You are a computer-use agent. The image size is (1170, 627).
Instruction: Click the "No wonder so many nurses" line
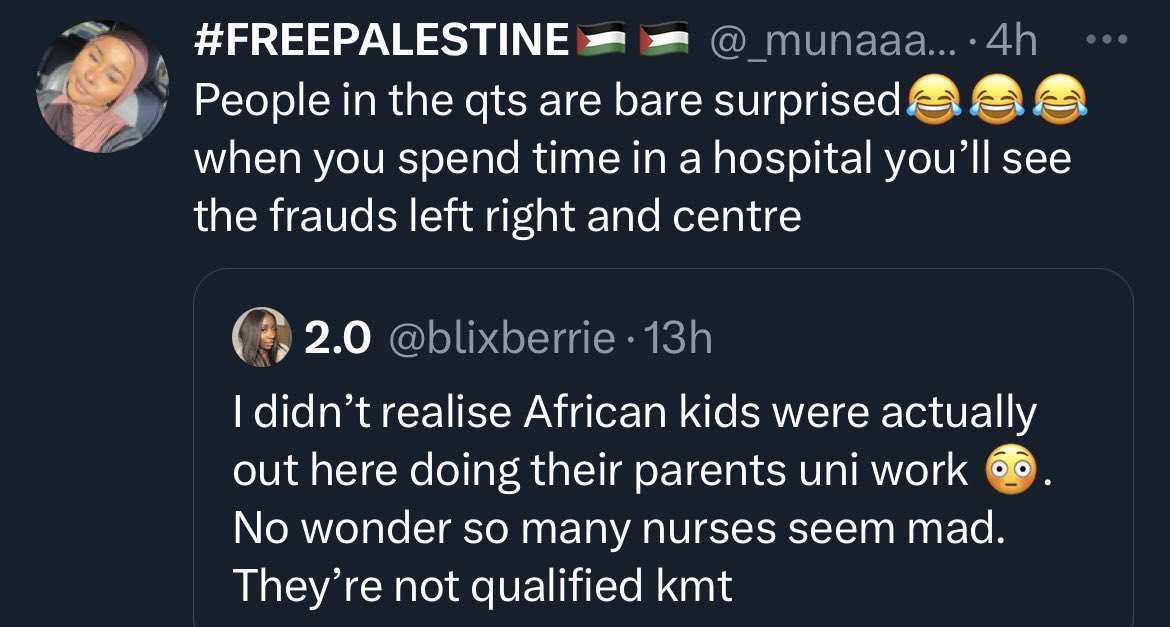coord(615,527)
